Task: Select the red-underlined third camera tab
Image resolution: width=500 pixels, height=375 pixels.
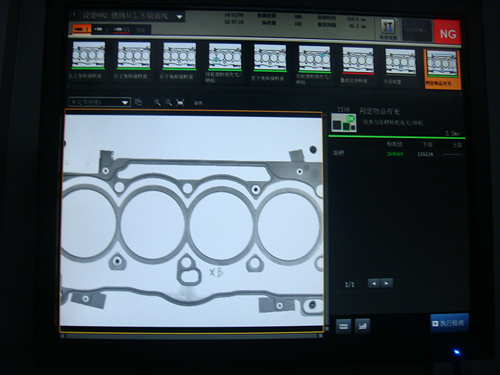Action: point(121,30)
